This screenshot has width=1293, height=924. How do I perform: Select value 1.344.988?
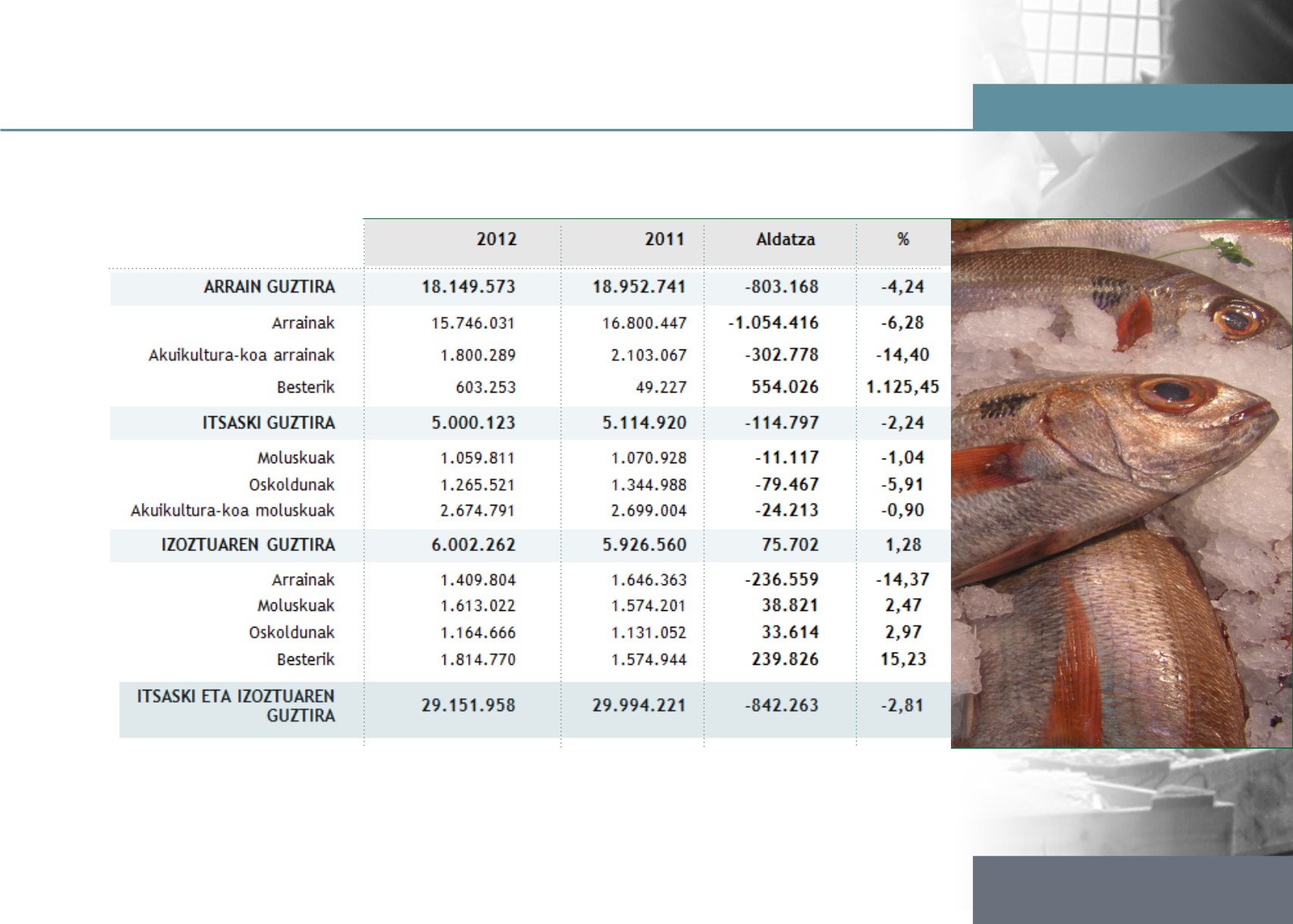pyautogui.click(x=649, y=485)
